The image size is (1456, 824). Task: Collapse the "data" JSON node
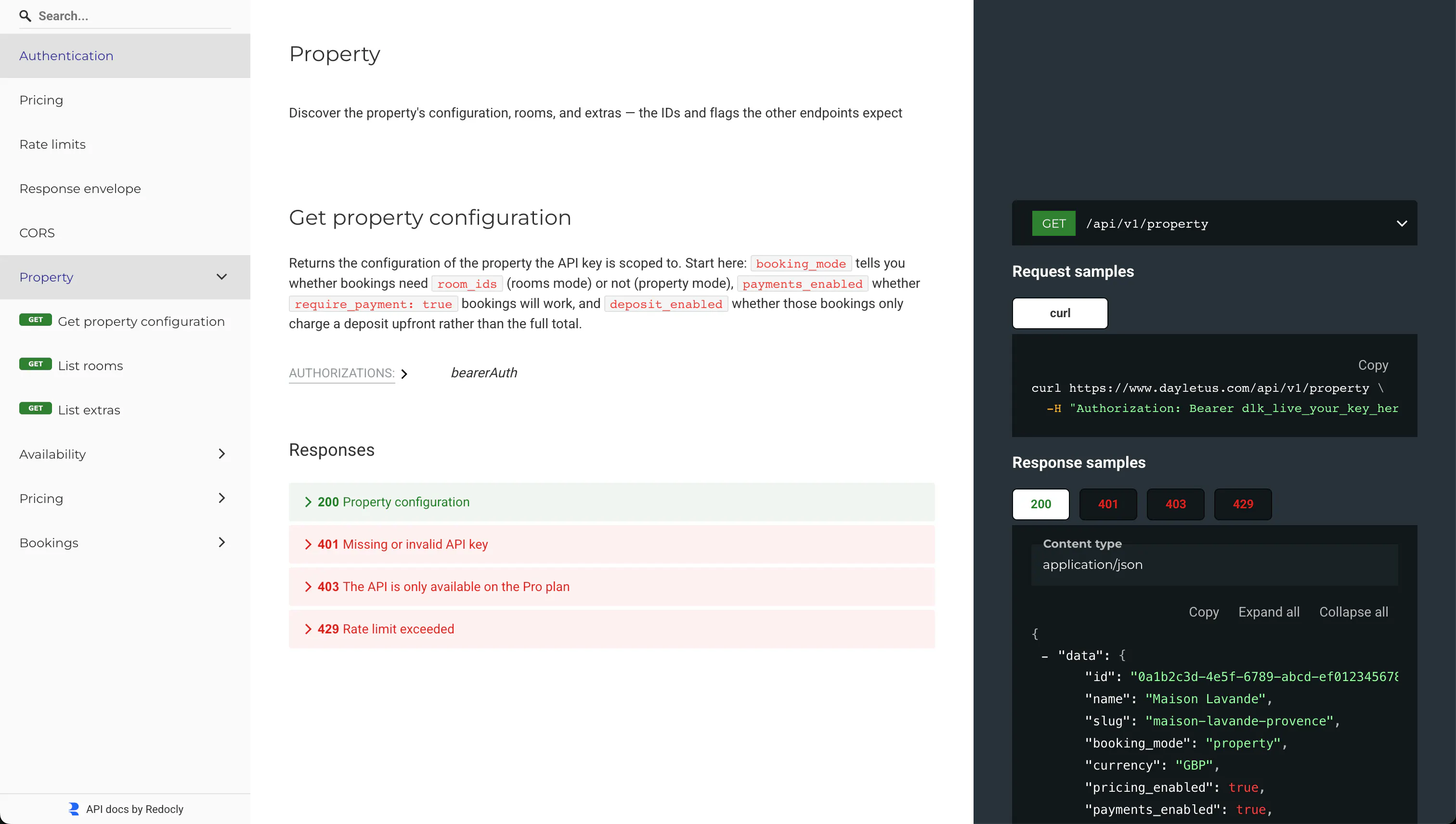pyautogui.click(x=1045, y=656)
